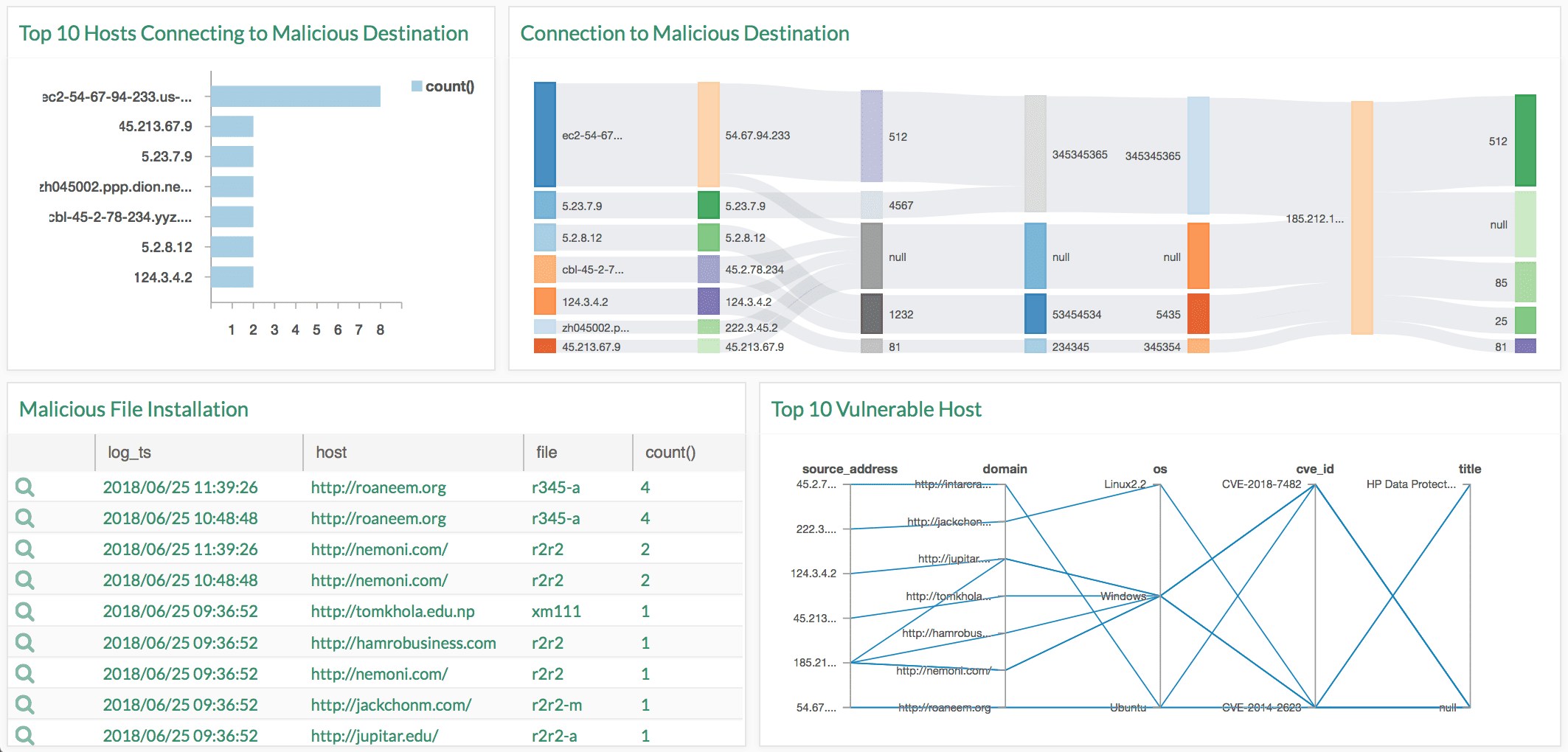
Task: Open magnifier icon on jupitar.edu row
Action: pyautogui.click(x=24, y=734)
